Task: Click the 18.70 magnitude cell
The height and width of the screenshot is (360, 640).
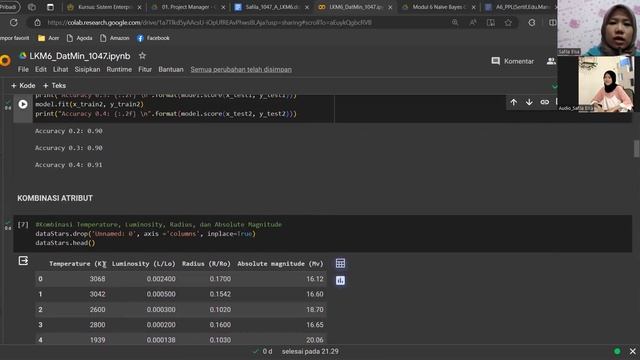Action: 315,309
